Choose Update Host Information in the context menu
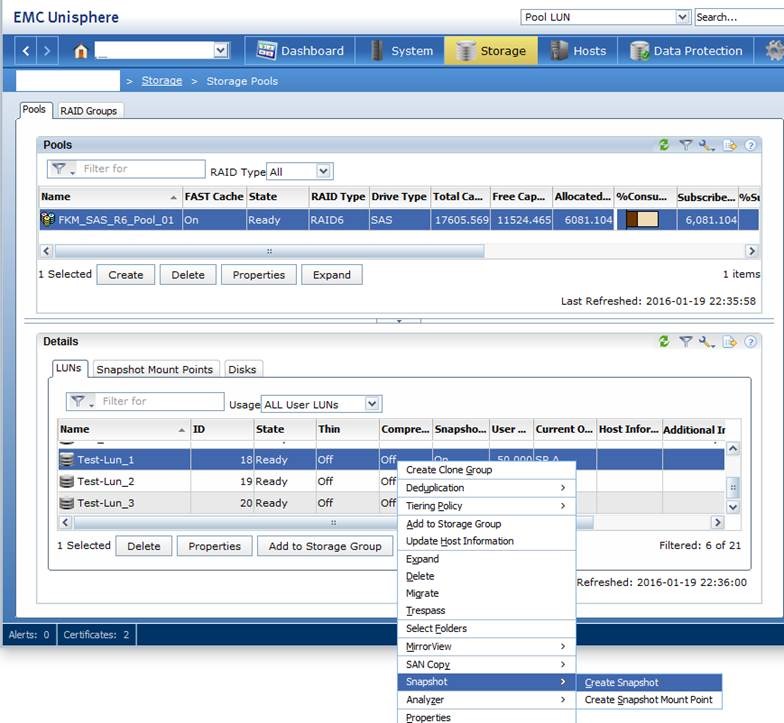Image resolution: width=784 pixels, height=723 pixels. click(x=486, y=541)
